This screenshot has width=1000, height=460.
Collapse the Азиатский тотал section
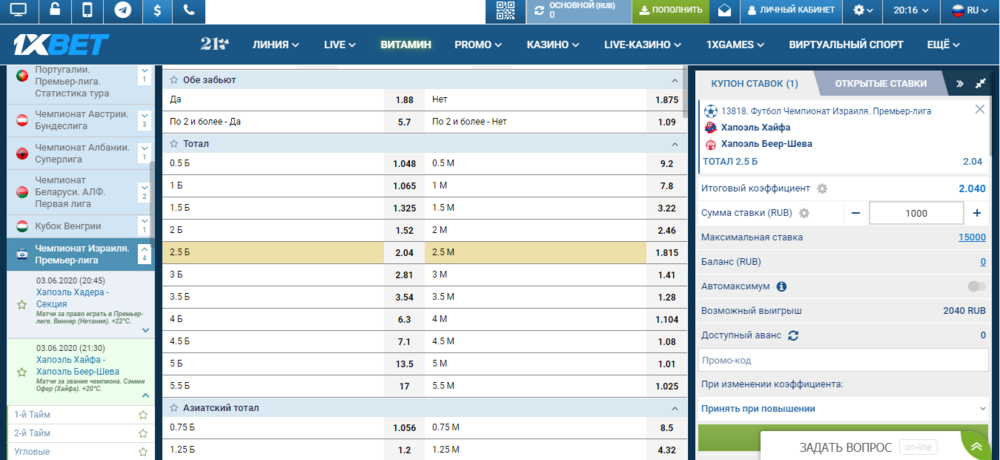pos(675,408)
